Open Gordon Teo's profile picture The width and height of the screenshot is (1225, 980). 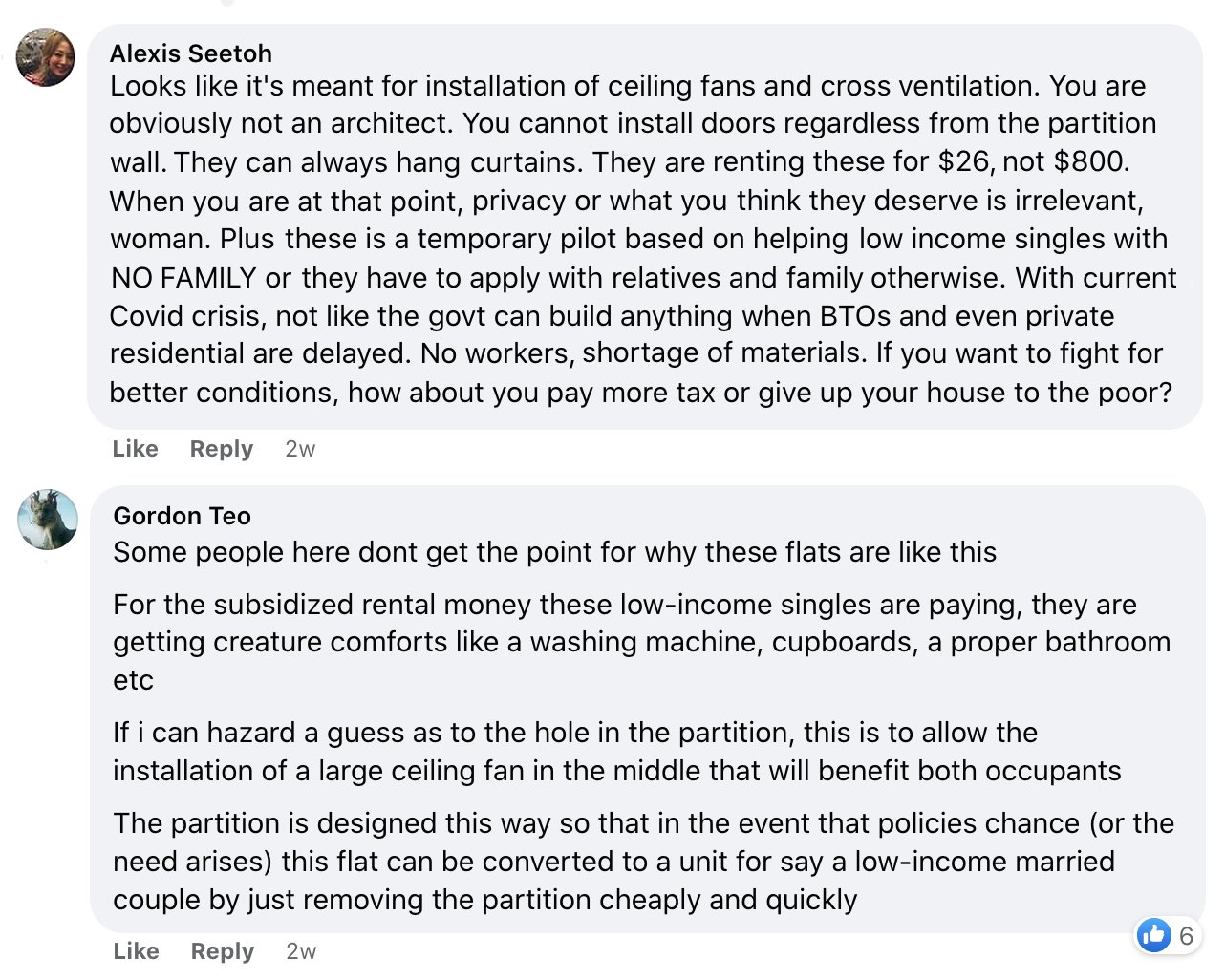[48, 520]
